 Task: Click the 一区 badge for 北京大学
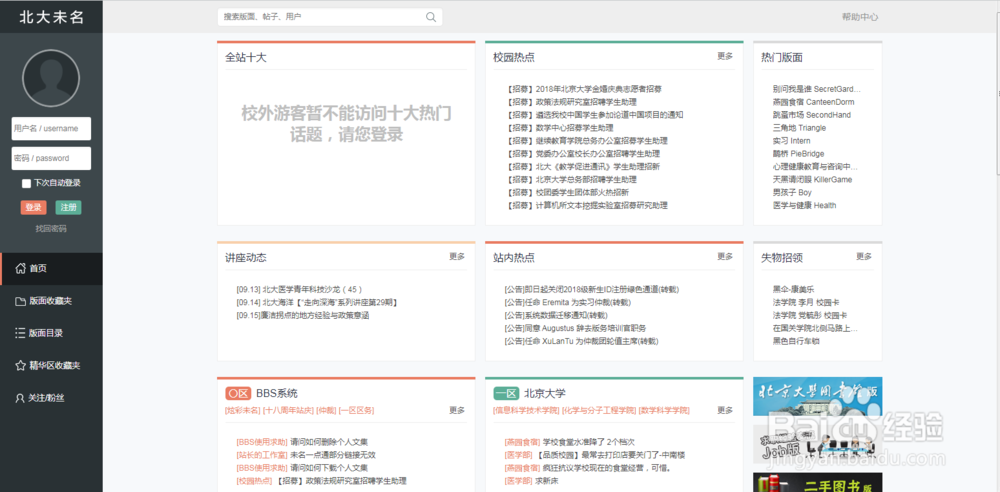506,393
